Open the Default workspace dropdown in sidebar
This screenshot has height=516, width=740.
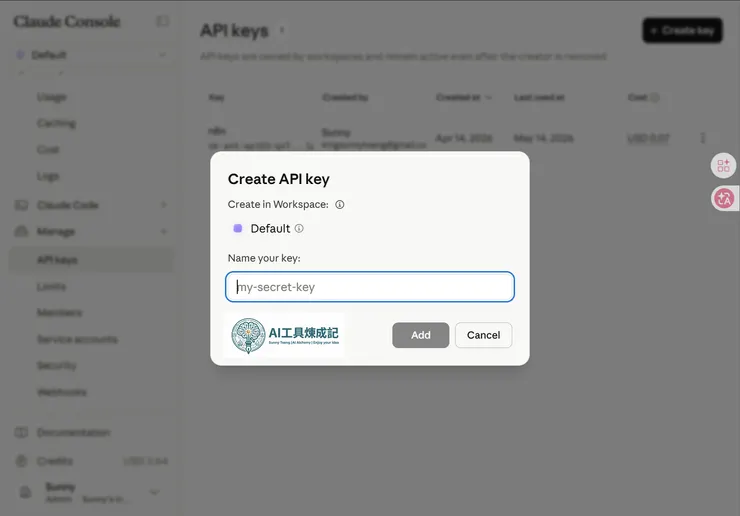click(x=91, y=55)
